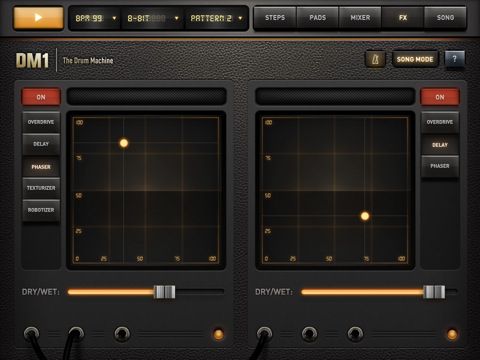Select OVERDRIVE in the left effect unit
480x360 pixels.
41,122
